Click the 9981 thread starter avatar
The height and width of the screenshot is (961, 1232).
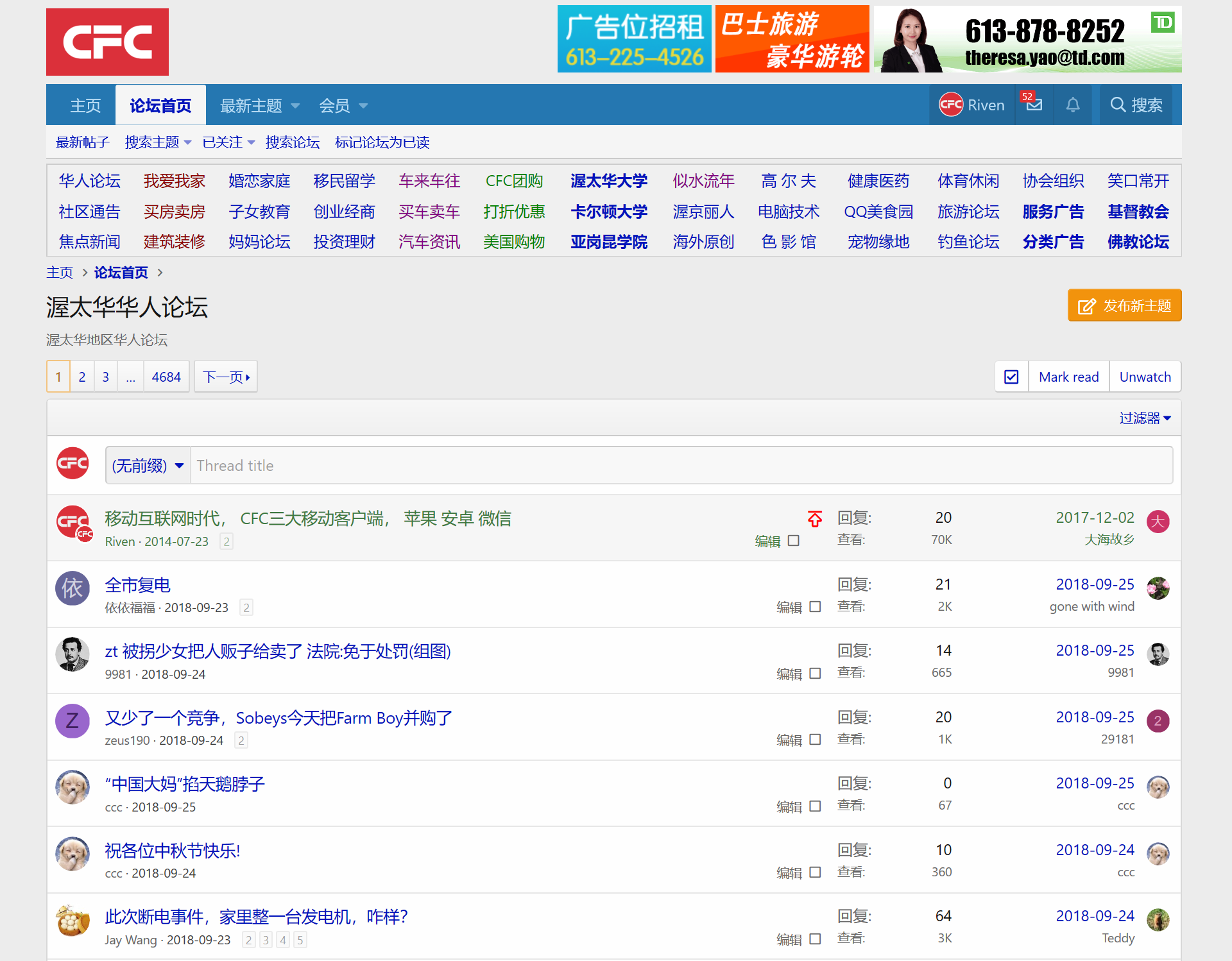pyautogui.click(x=73, y=654)
